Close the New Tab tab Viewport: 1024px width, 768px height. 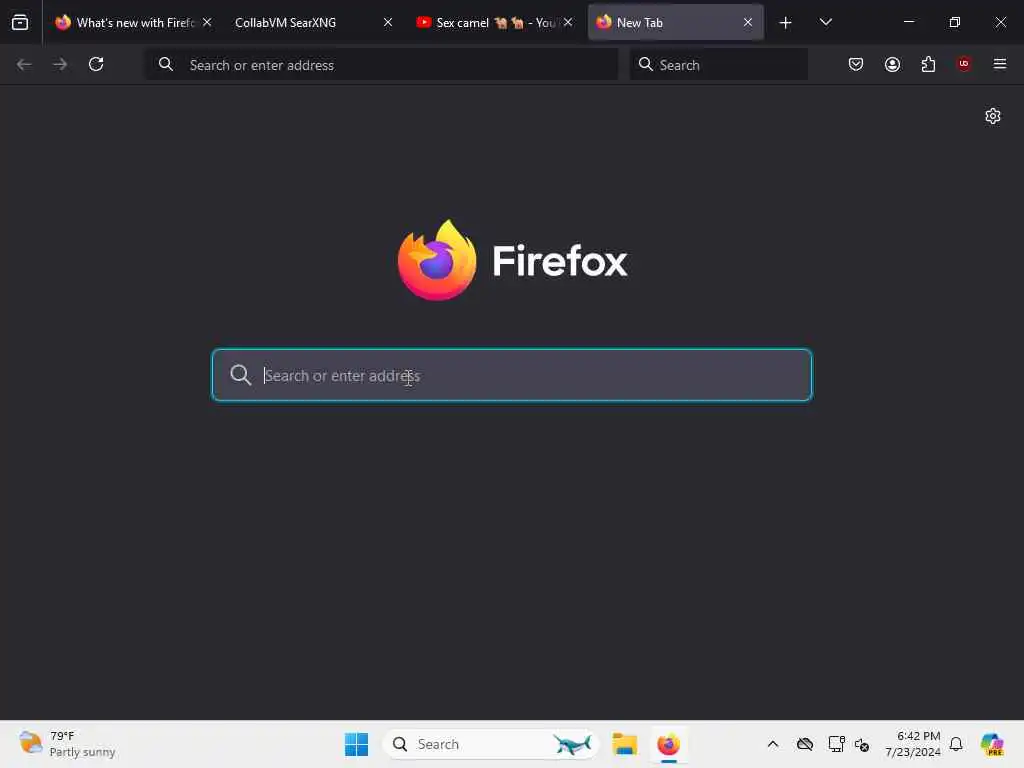pyautogui.click(x=748, y=22)
